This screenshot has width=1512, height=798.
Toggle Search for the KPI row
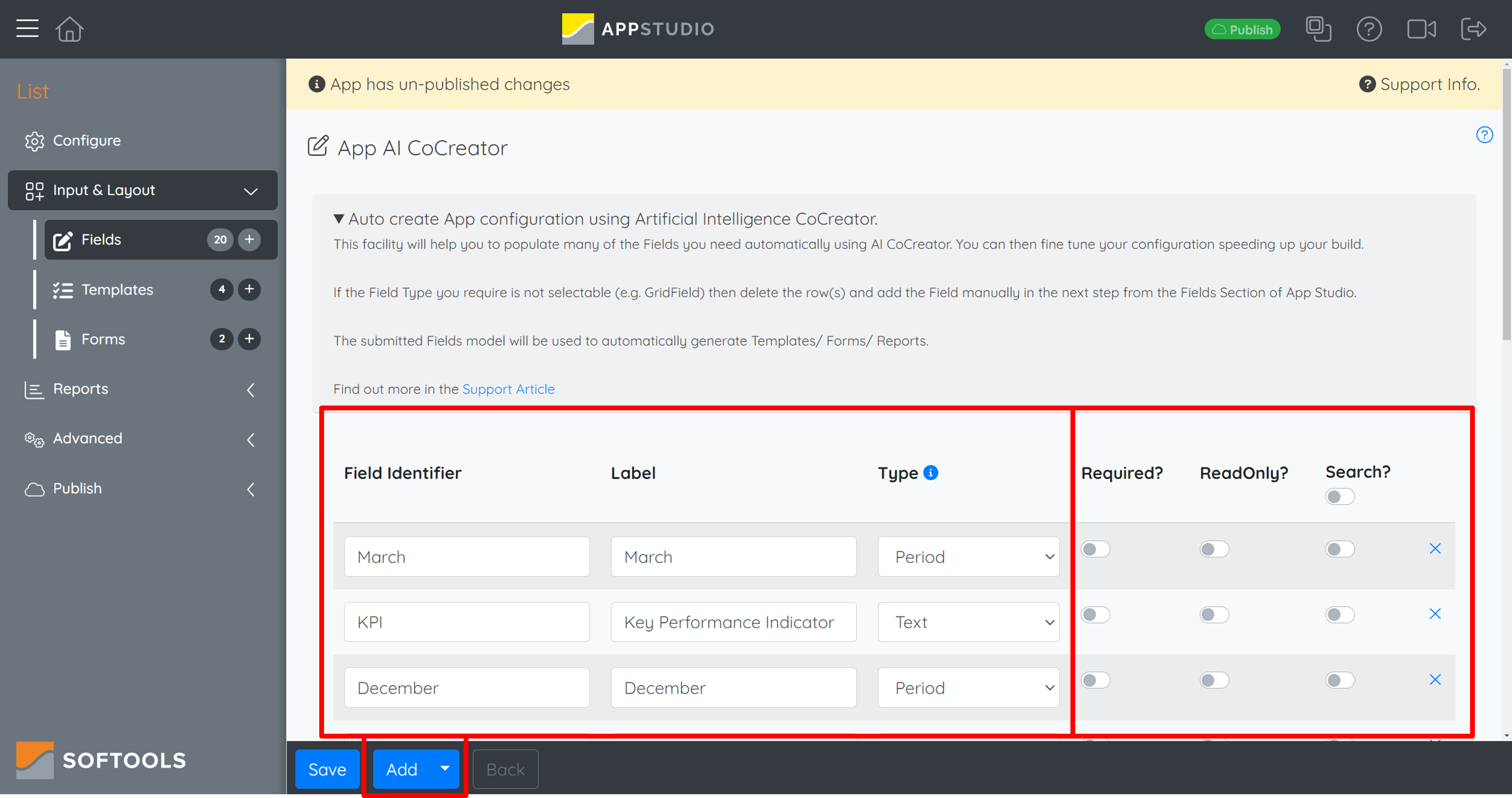coord(1339,615)
